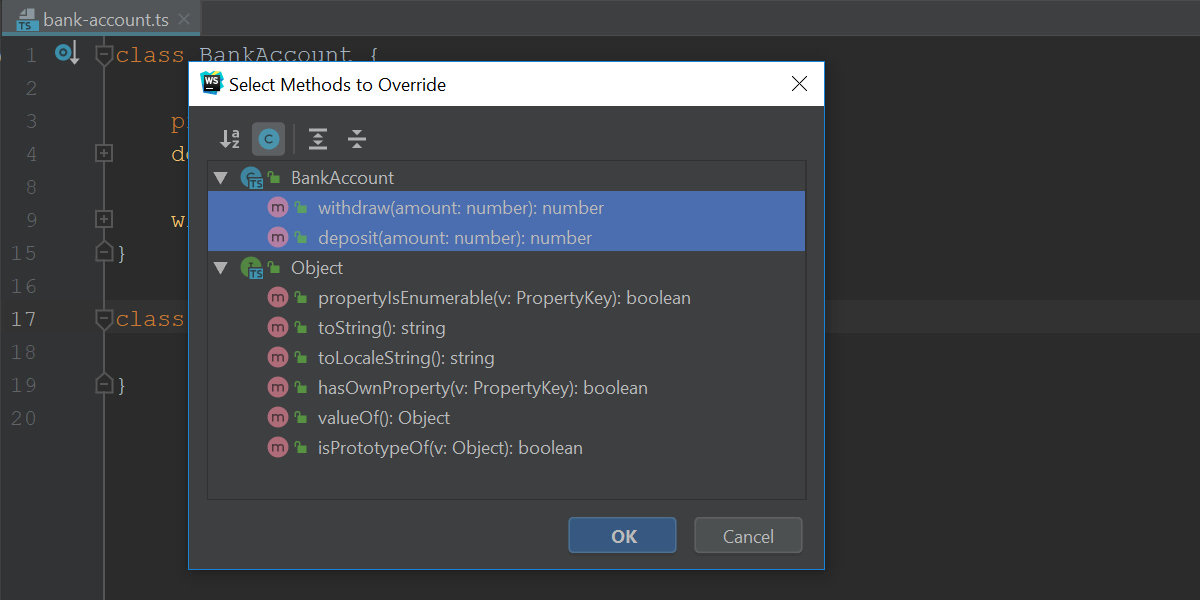This screenshot has height=600, width=1200.
Task: Expand folded code at line 4
Action: click(104, 154)
